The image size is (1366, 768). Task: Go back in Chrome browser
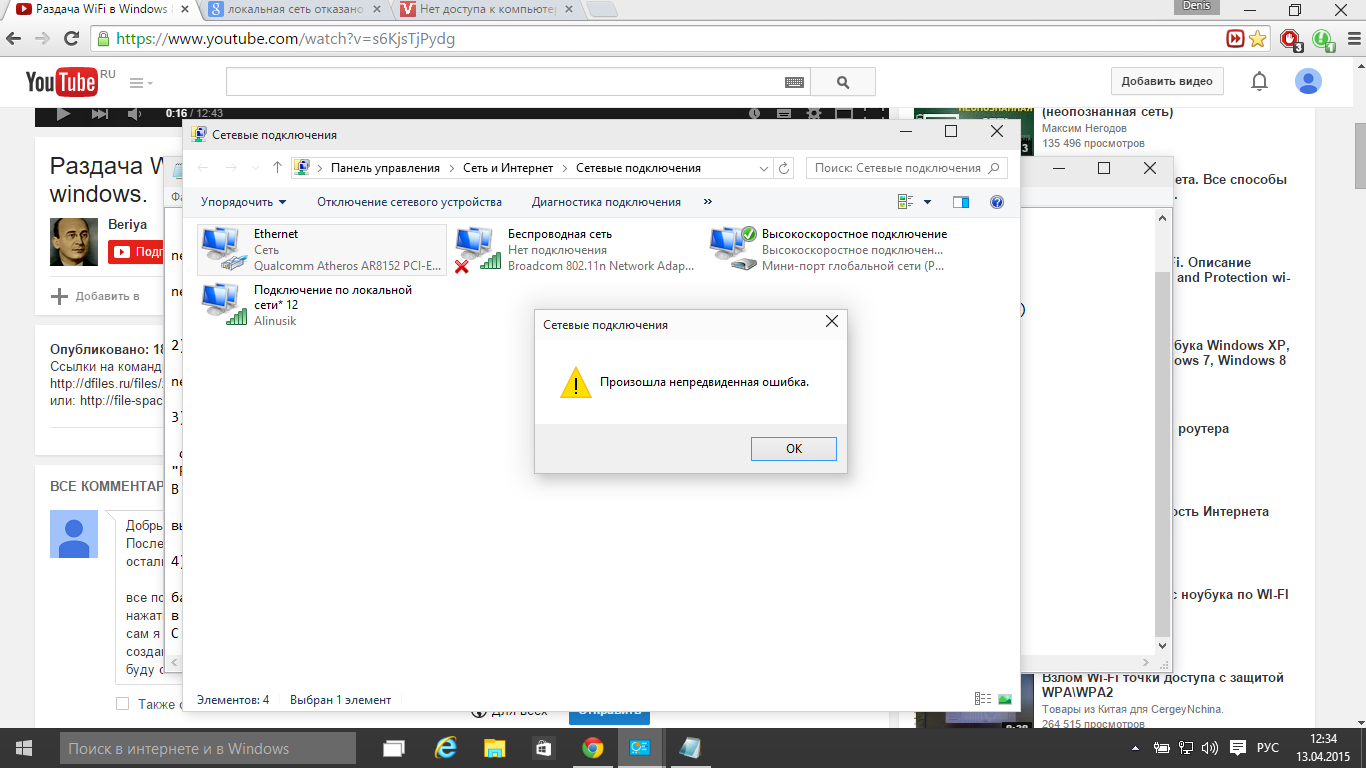(14, 39)
